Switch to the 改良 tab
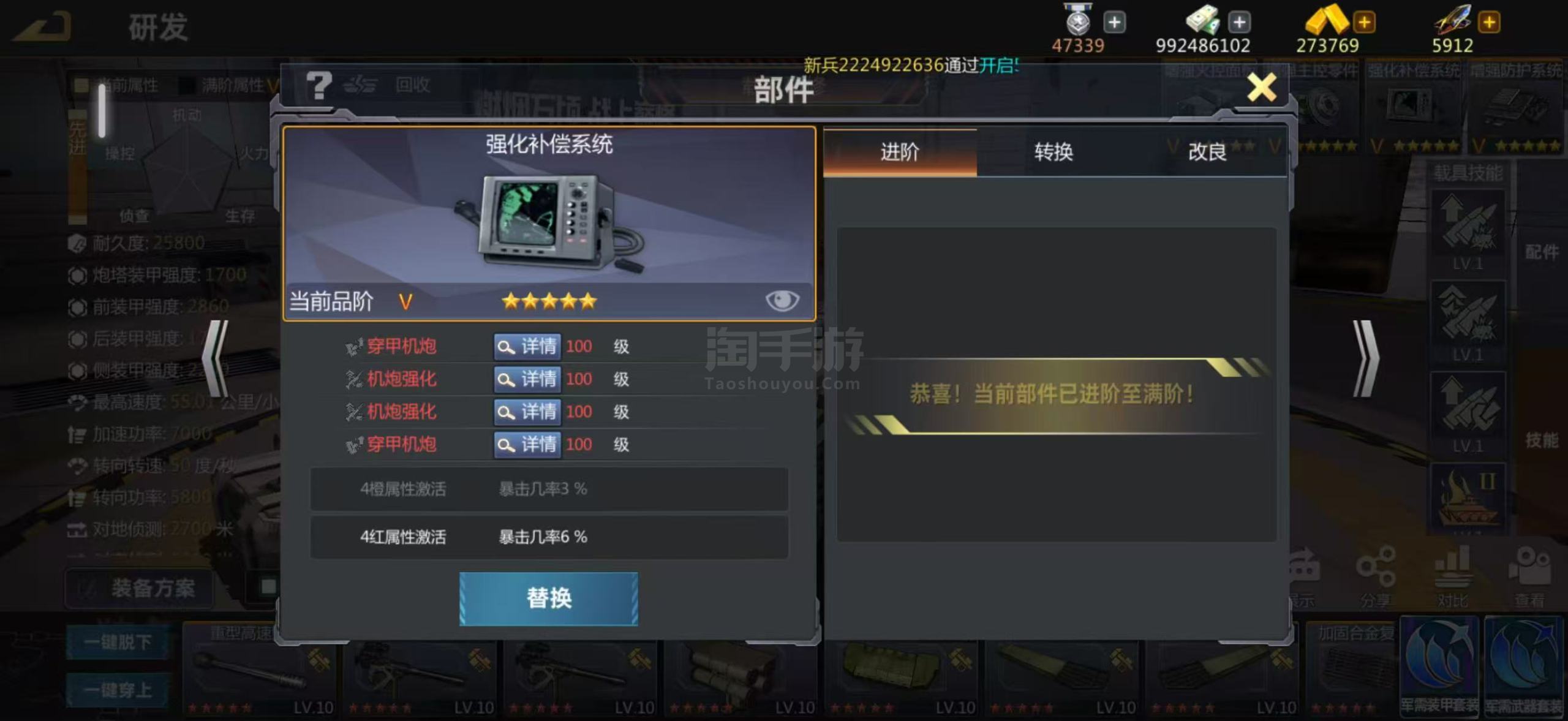The width and height of the screenshot is (1568, 721). click(1207, 152)
